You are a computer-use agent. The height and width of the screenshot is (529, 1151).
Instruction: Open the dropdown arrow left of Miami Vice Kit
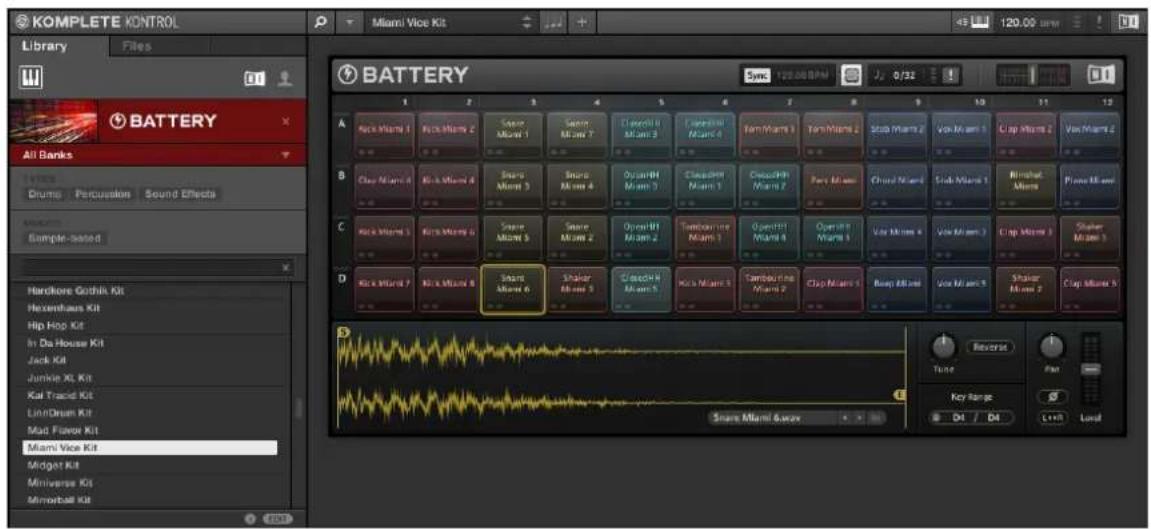coord(350,22)
